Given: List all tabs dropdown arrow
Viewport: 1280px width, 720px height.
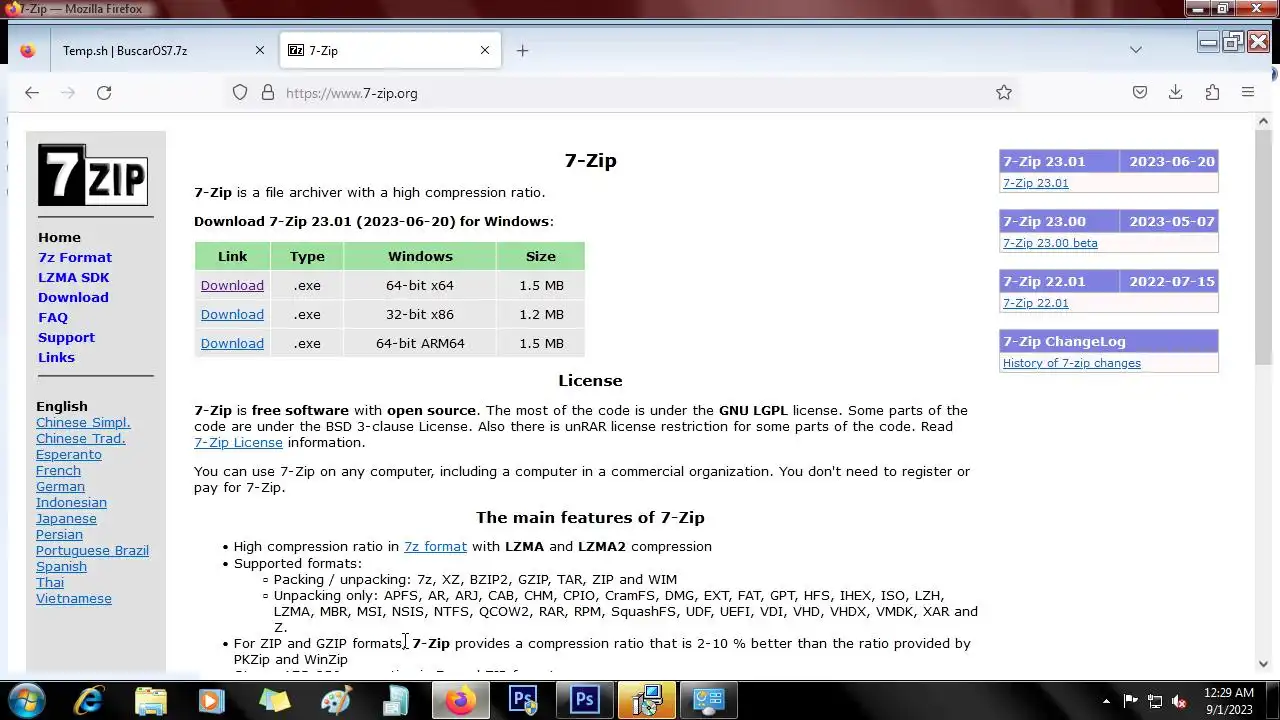Looking at the screenshot, I should click(x=1136, y=50).
